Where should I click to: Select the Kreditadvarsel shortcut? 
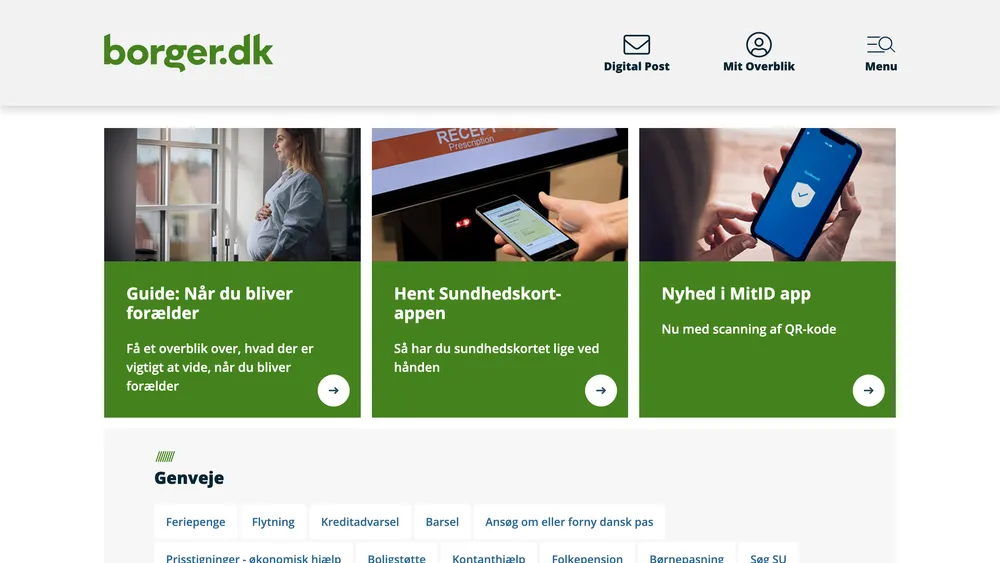tap(360, 522)
